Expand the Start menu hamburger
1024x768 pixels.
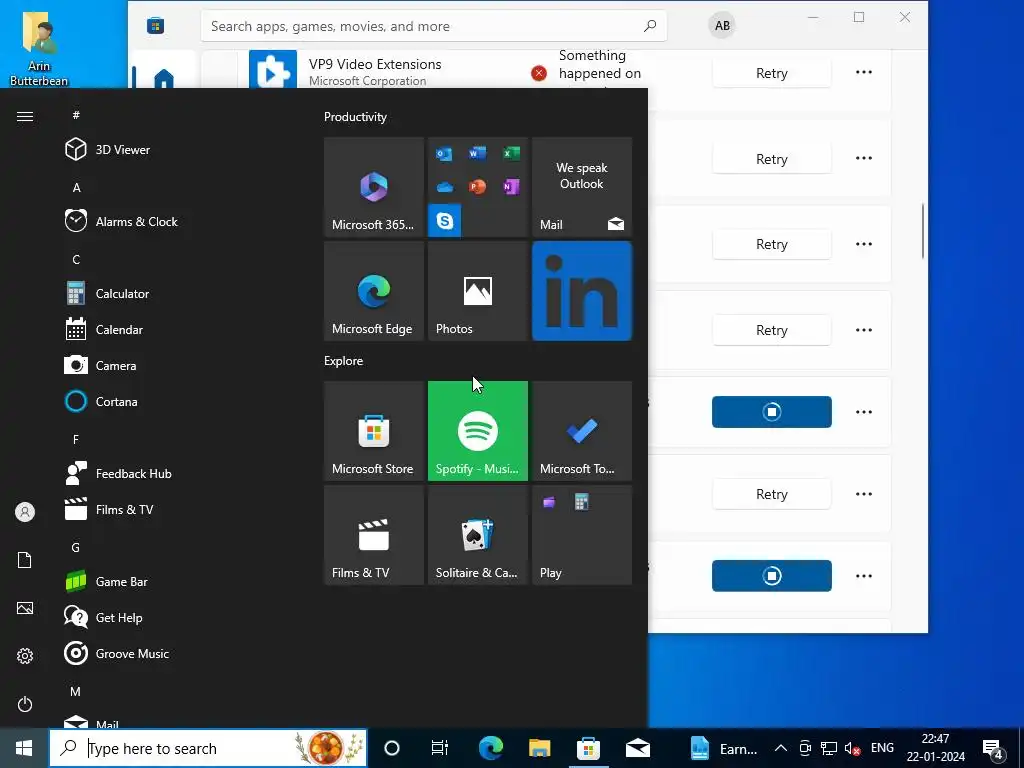coord(25,116)
